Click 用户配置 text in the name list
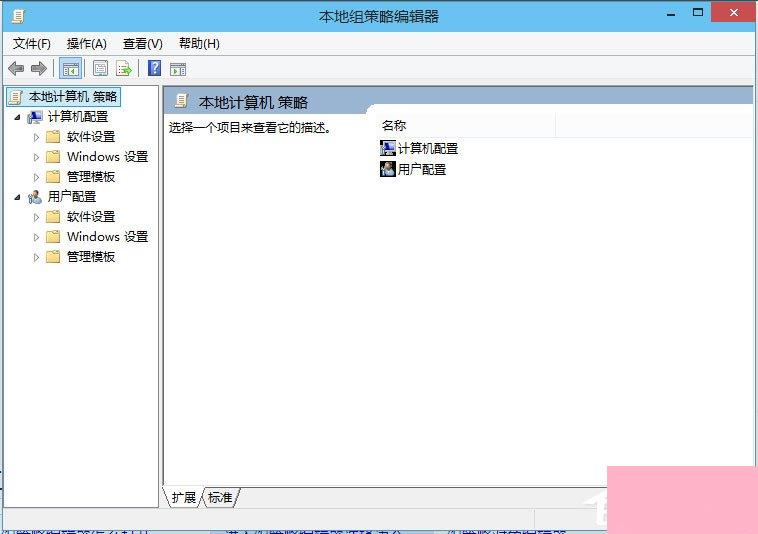The width and height of the screenshot is (758, 534). tap(422, 170)
